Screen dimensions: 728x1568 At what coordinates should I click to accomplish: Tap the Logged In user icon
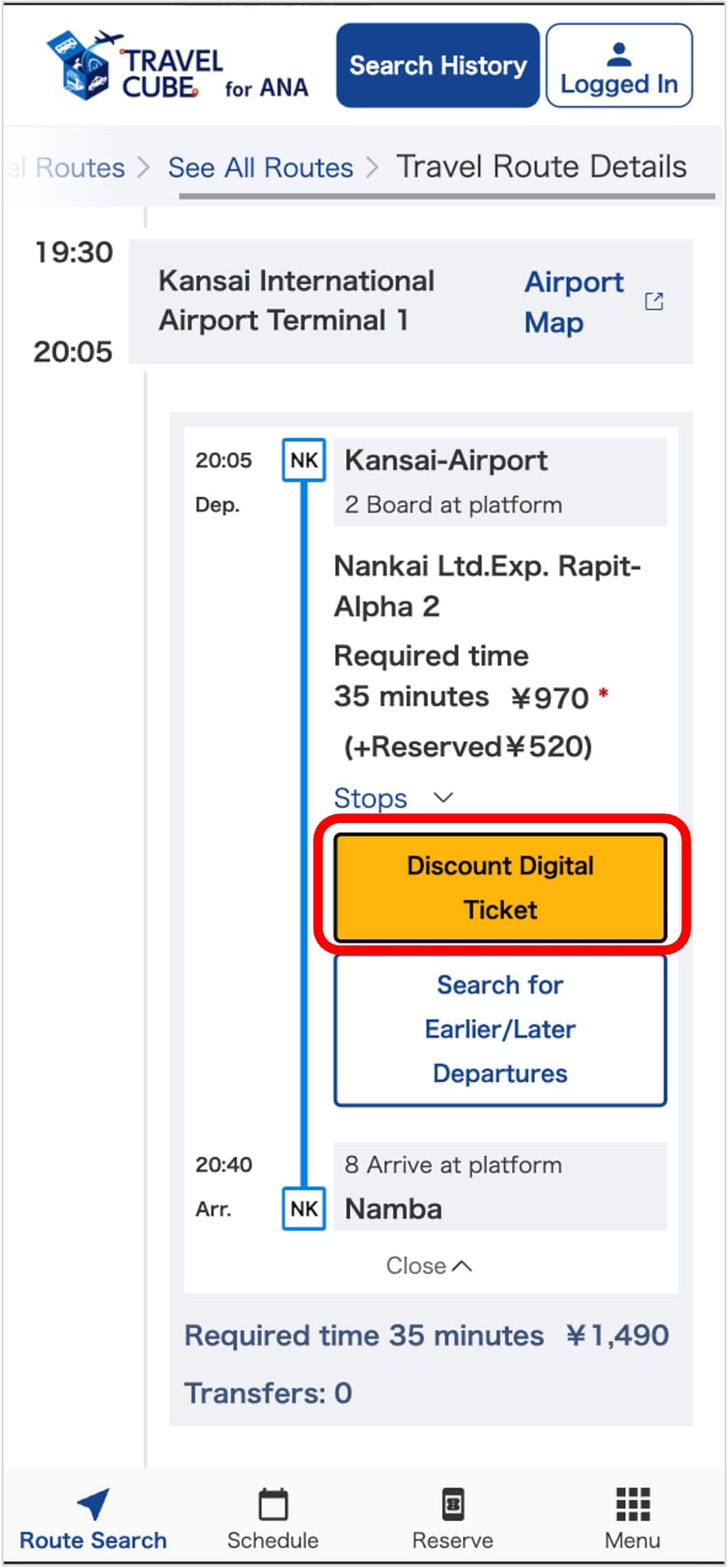click(618, 55)
